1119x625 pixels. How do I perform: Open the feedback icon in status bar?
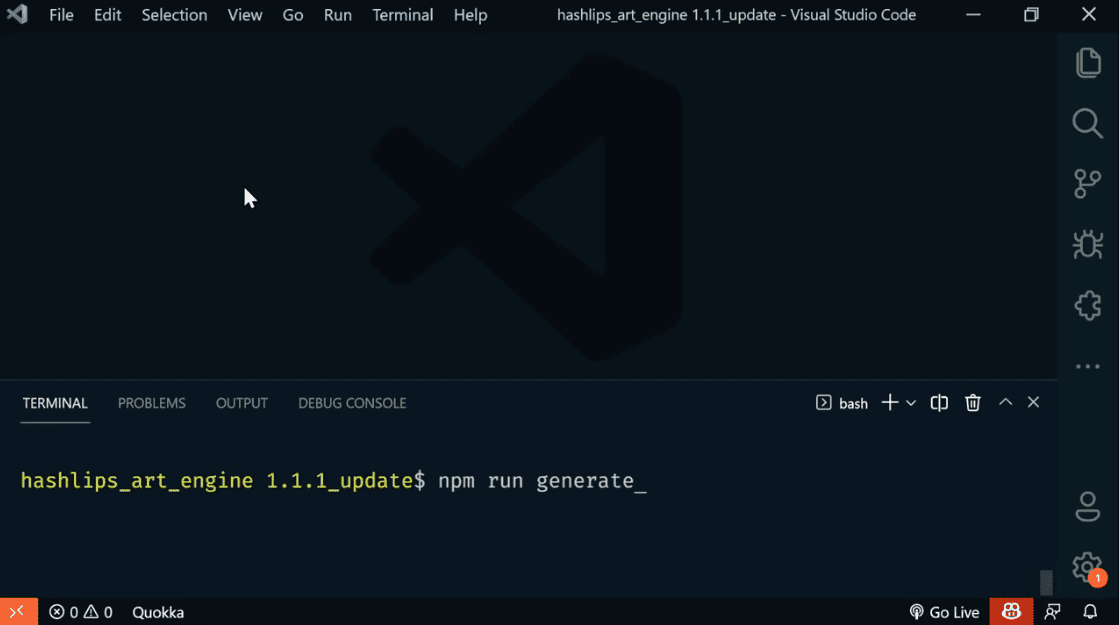1053,611
